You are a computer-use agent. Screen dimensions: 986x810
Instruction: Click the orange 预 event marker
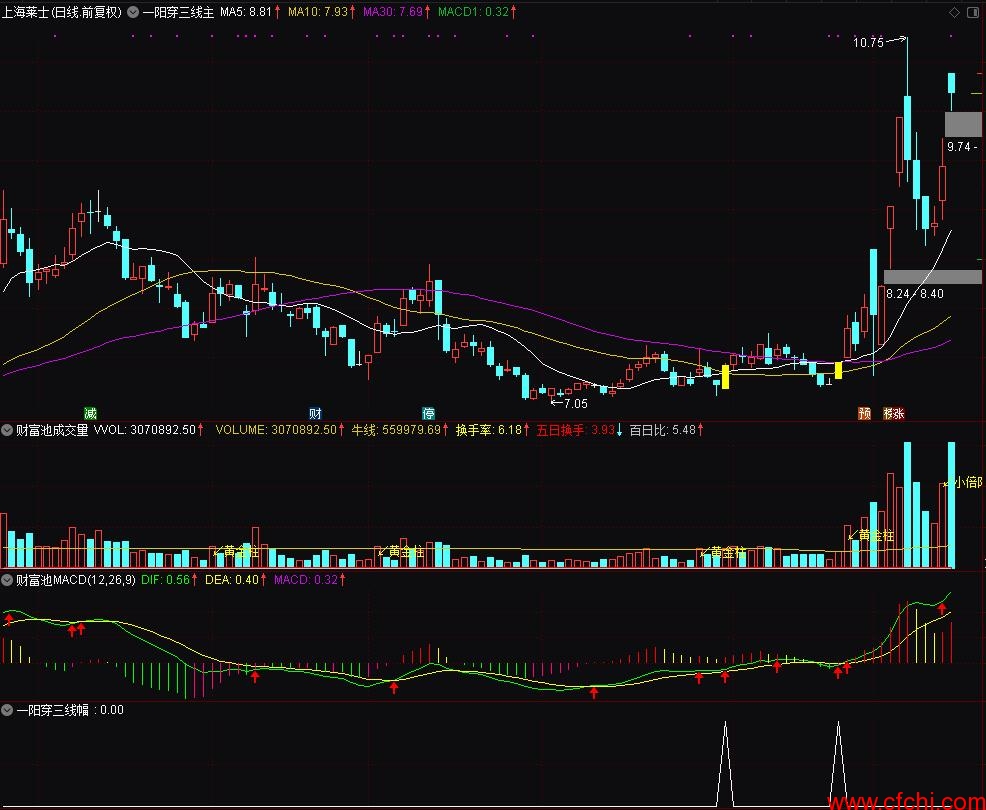tap(865, 413)
